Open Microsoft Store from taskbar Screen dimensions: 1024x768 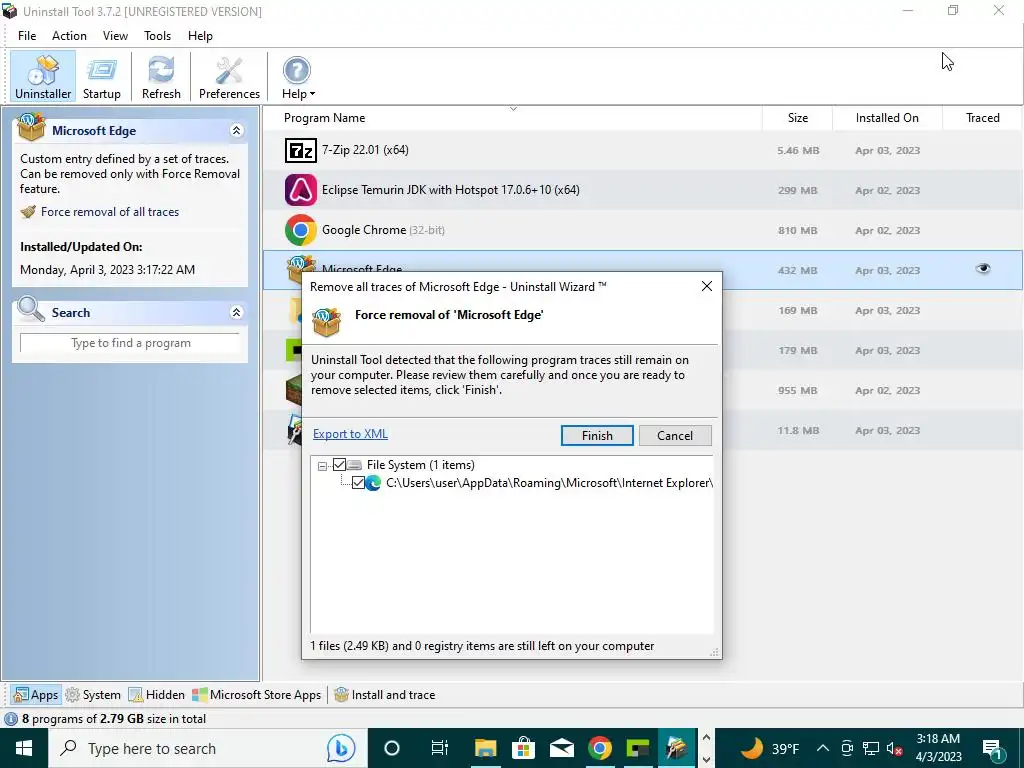(x=523, y=748)
